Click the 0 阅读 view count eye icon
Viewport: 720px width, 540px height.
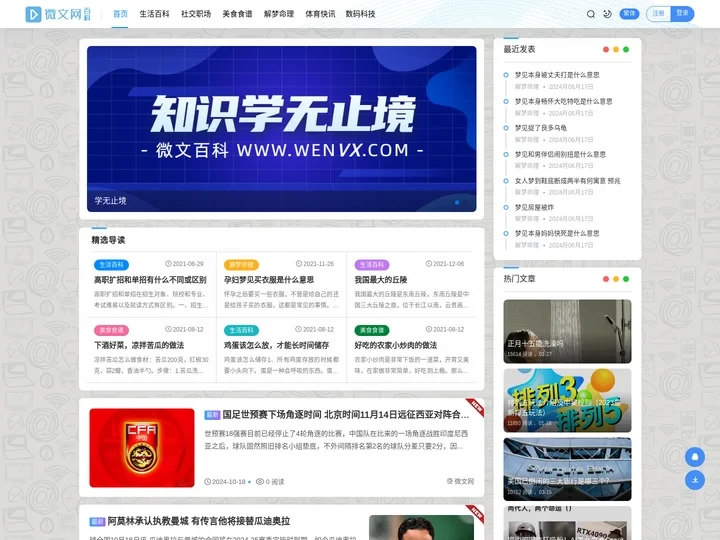pos(260,482)
